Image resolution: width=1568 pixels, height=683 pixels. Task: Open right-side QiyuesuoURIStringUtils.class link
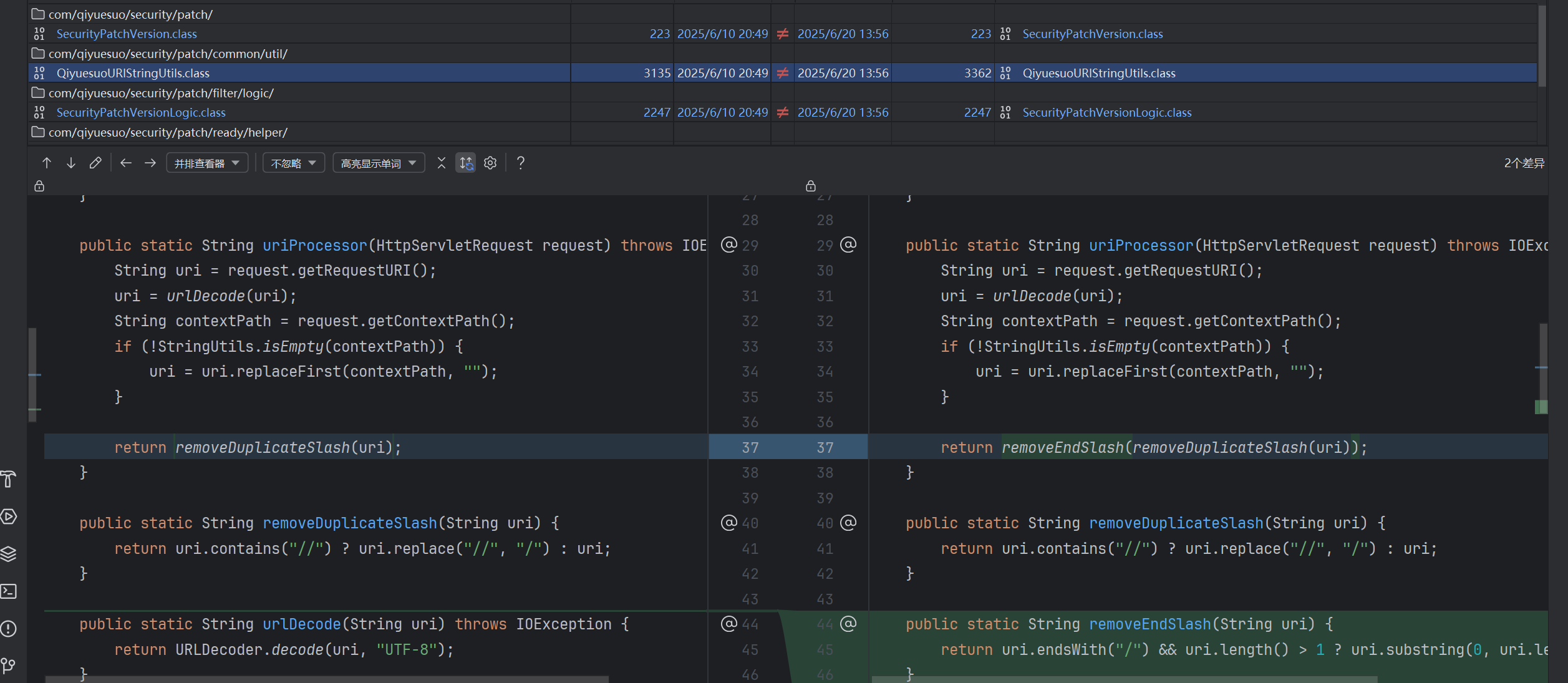[1098, 73]
